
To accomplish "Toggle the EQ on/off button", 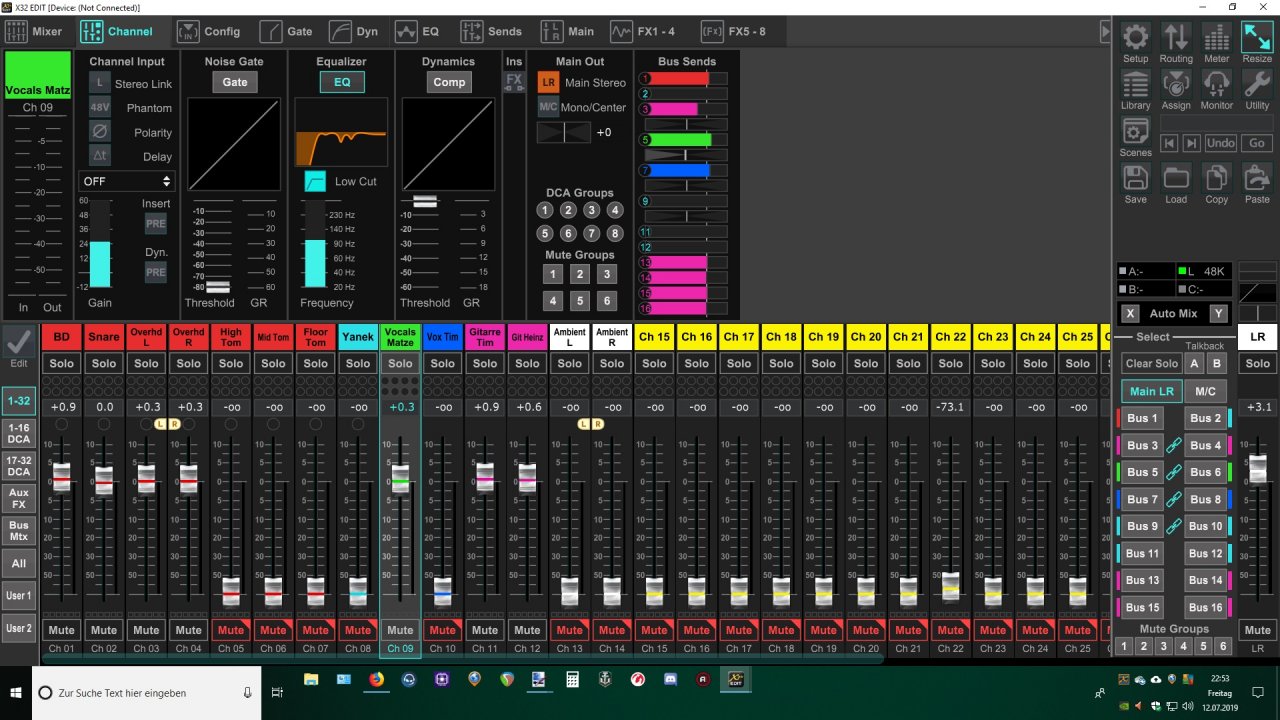I will pyautogui.click(x=342, y=82).
